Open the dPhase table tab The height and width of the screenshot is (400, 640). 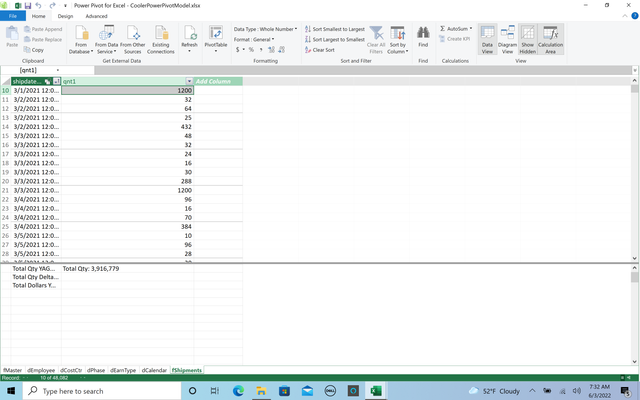(x=96, y=370)
